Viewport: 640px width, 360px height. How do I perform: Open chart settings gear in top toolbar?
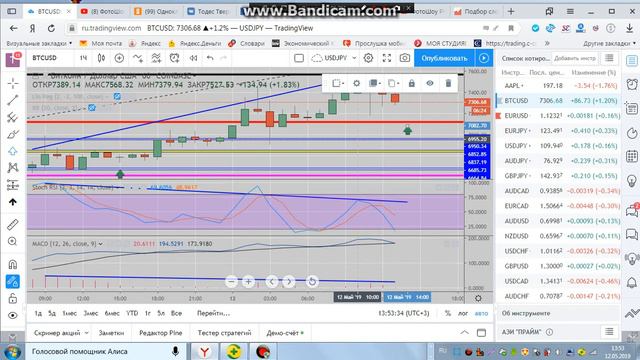[x=368, y=58]
